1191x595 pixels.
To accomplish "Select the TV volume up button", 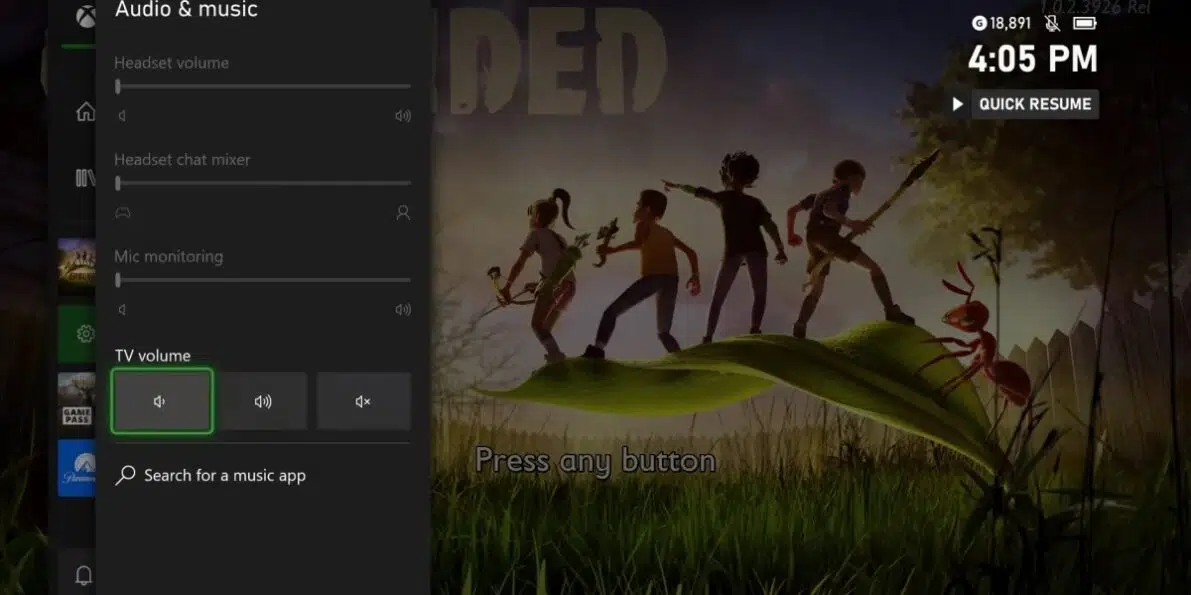I will coord(263,401).
